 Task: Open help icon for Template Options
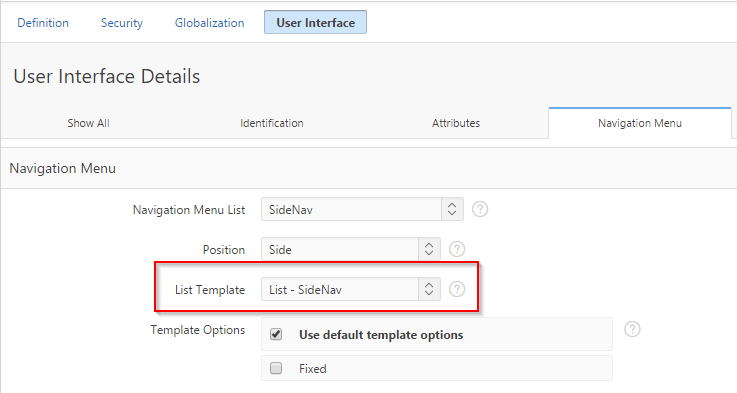(632, 329)
